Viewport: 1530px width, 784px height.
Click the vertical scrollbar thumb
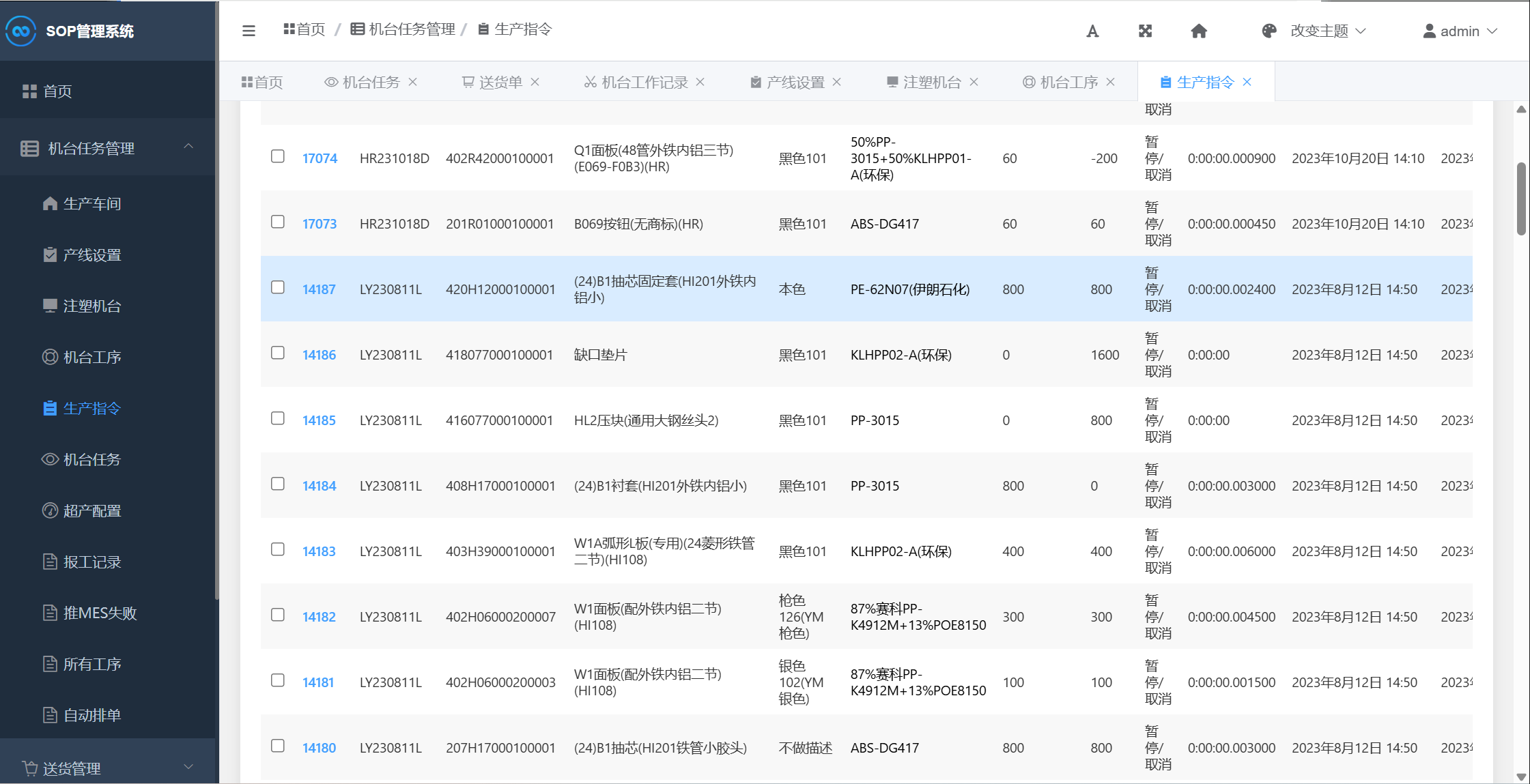pyautogui.click(x=1521, y=198)
